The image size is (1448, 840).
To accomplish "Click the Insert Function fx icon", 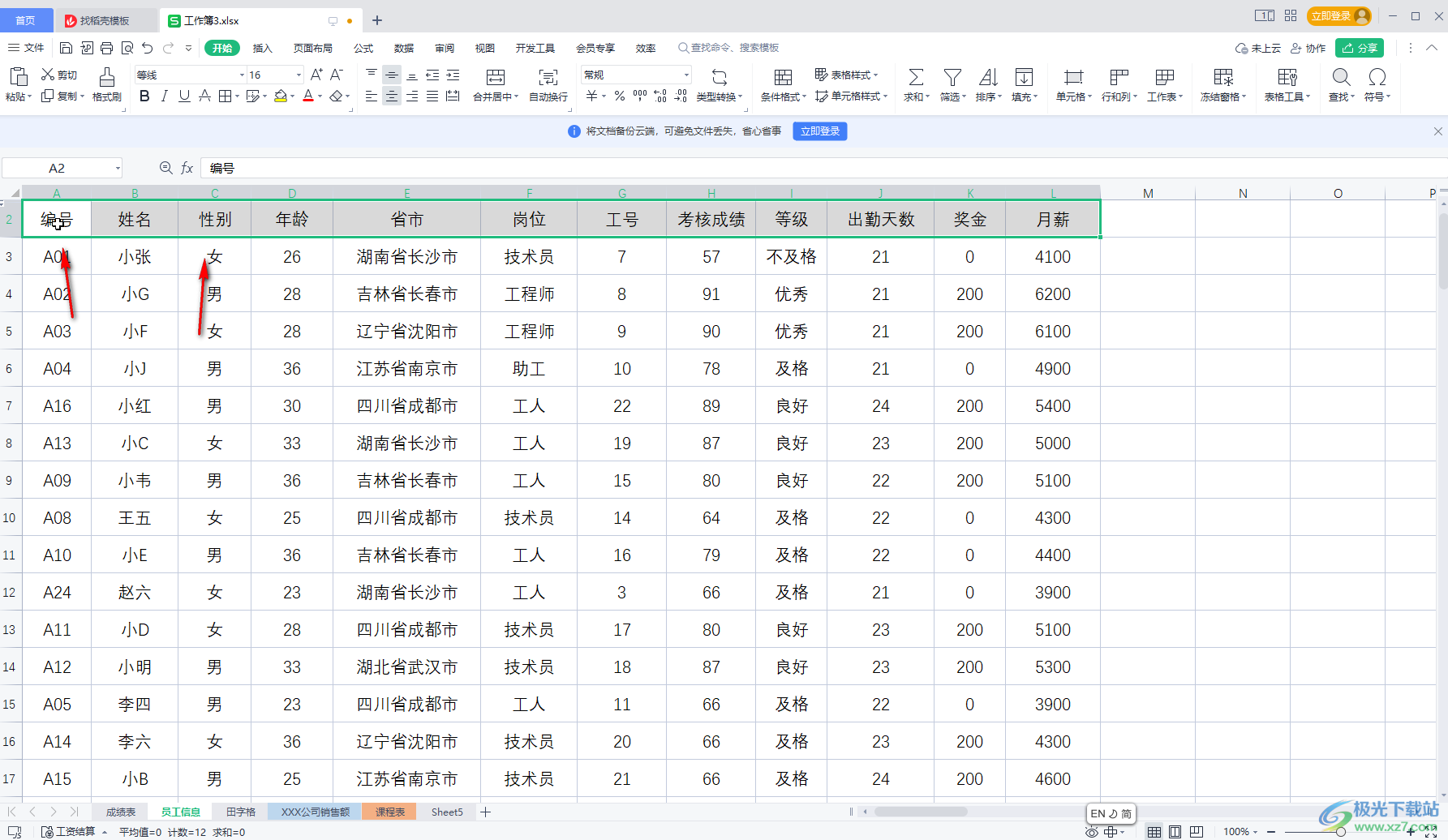I will click(187, 168).
